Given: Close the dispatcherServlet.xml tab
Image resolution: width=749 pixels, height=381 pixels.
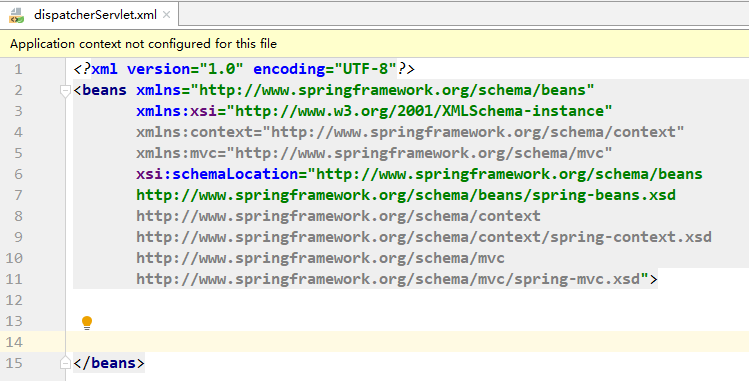Looking at the screenshot, I should (166, 14).
